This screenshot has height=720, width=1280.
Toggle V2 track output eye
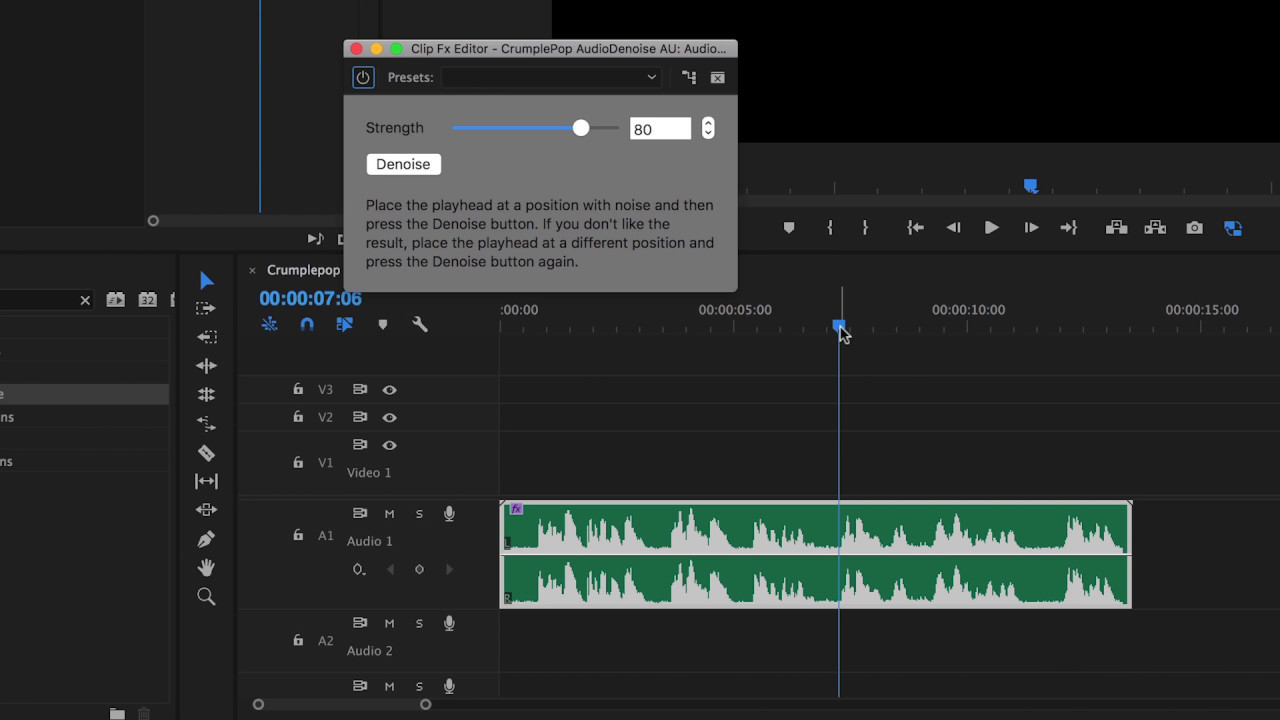click(x=390, y=417)
